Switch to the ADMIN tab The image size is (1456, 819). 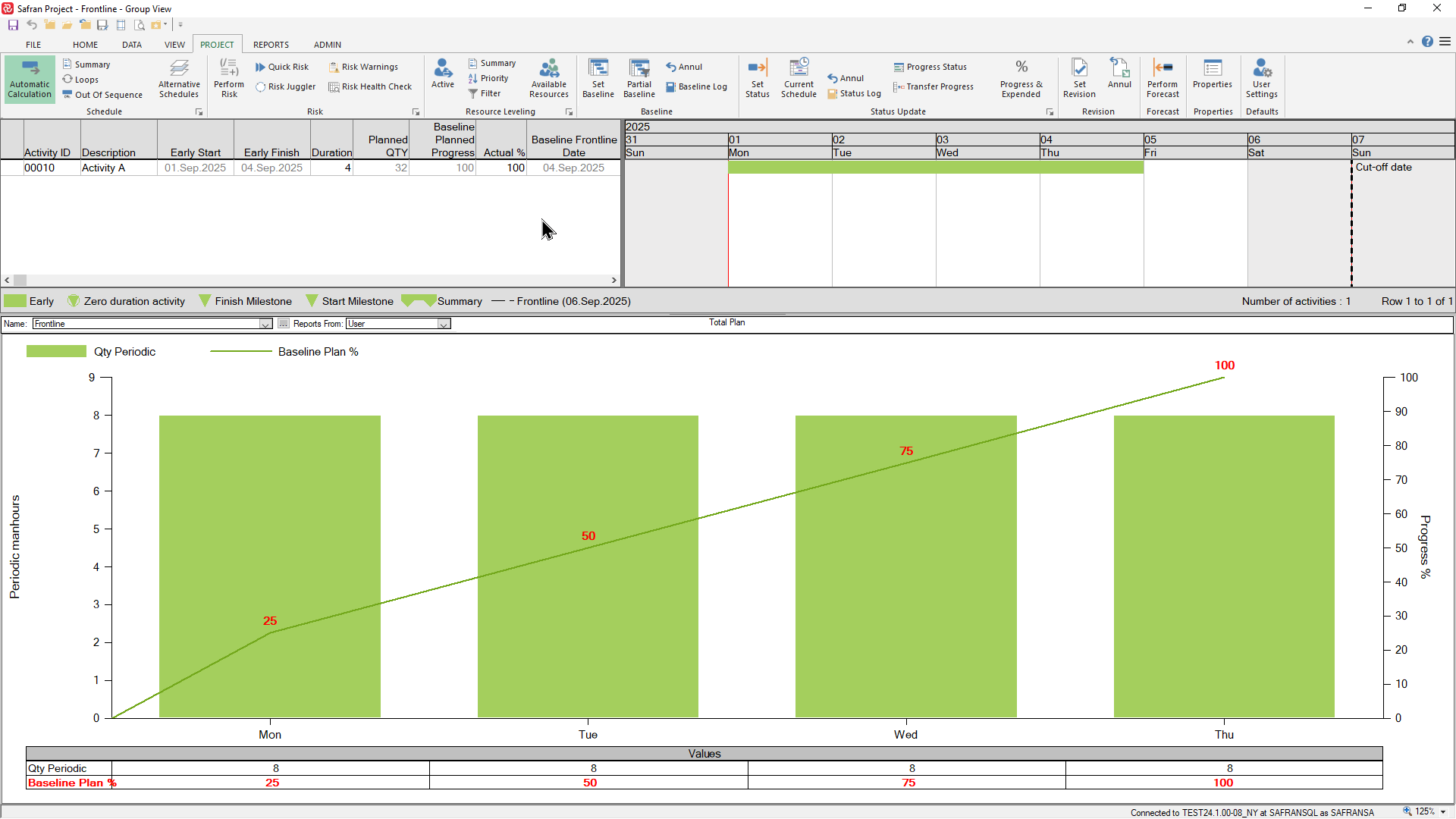pyautogui.click(x=328, y=45)
